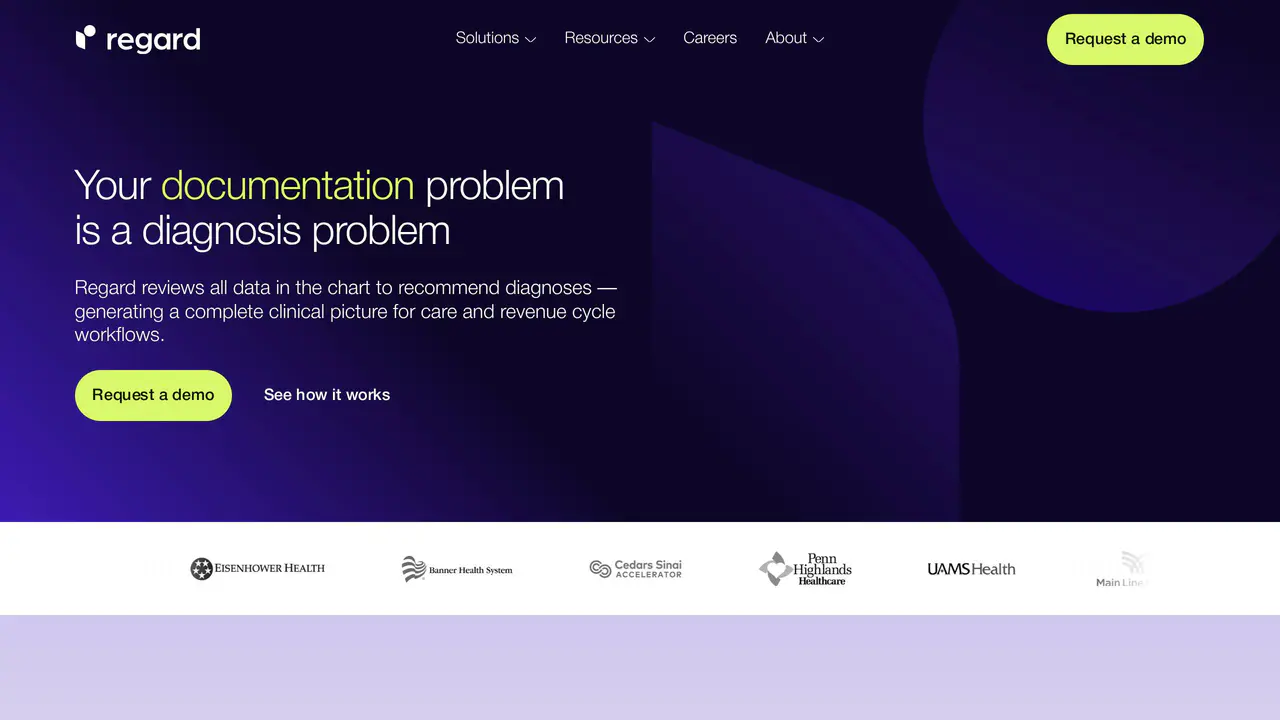Click the Regard logo in header
This screenshot has height=720, width=1280.
tap(138, 39)
